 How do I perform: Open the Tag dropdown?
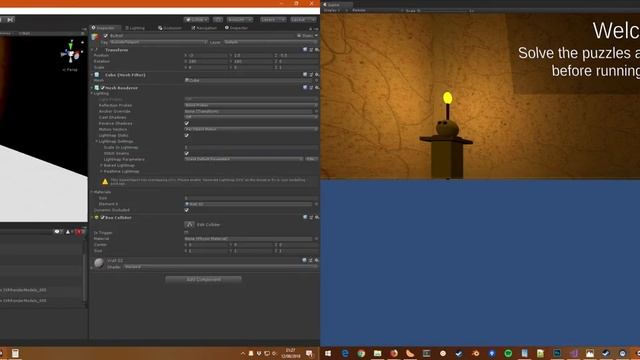click(x=158, y=42)
